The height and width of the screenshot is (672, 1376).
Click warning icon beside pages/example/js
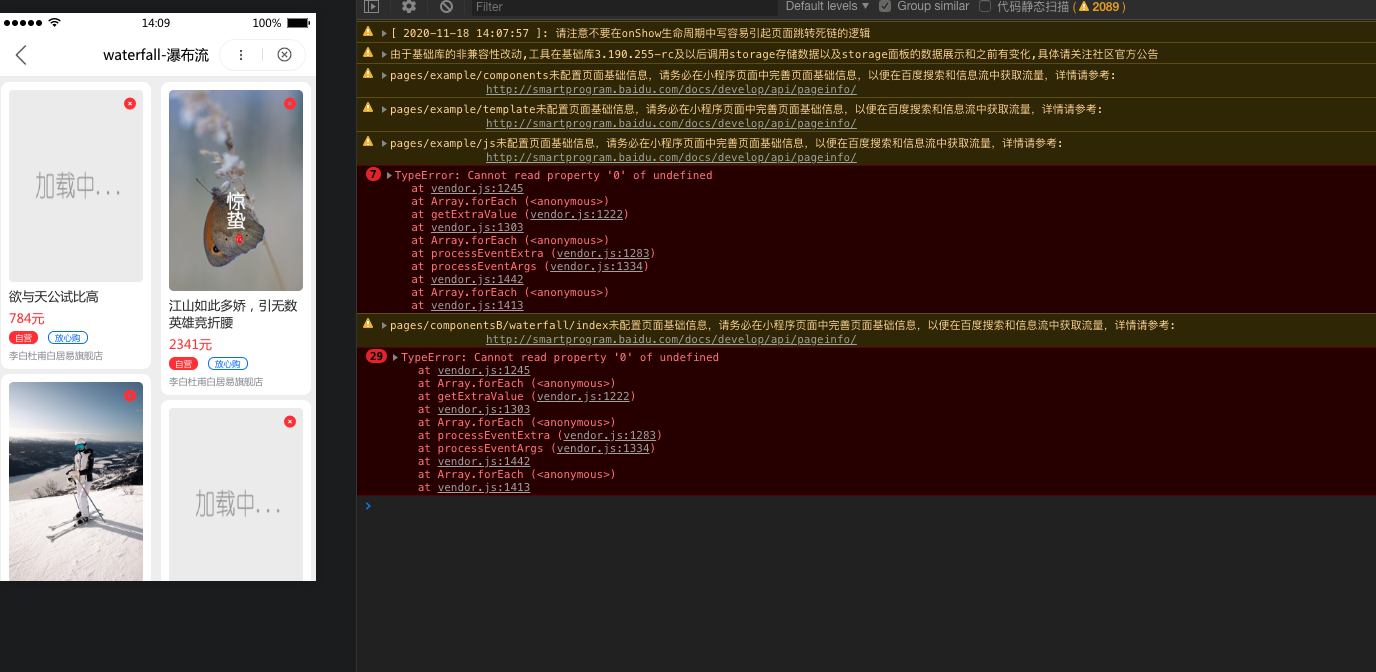(368, 142)
